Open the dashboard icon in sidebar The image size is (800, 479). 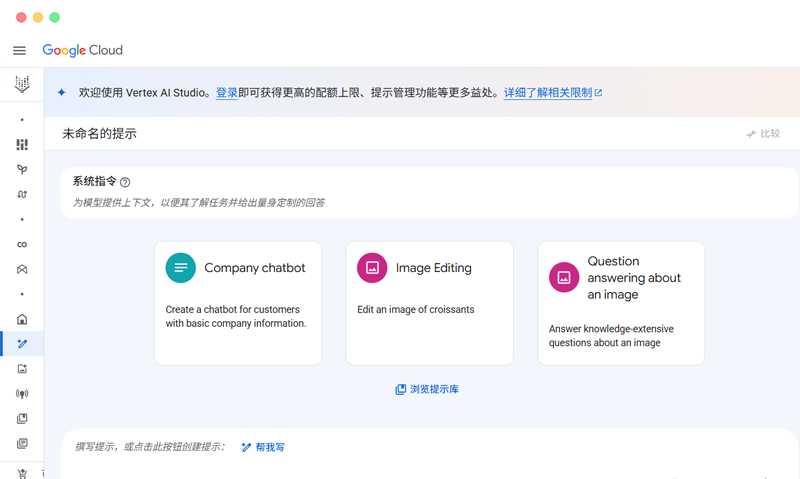pyautogui.click(x=22, y=145)
